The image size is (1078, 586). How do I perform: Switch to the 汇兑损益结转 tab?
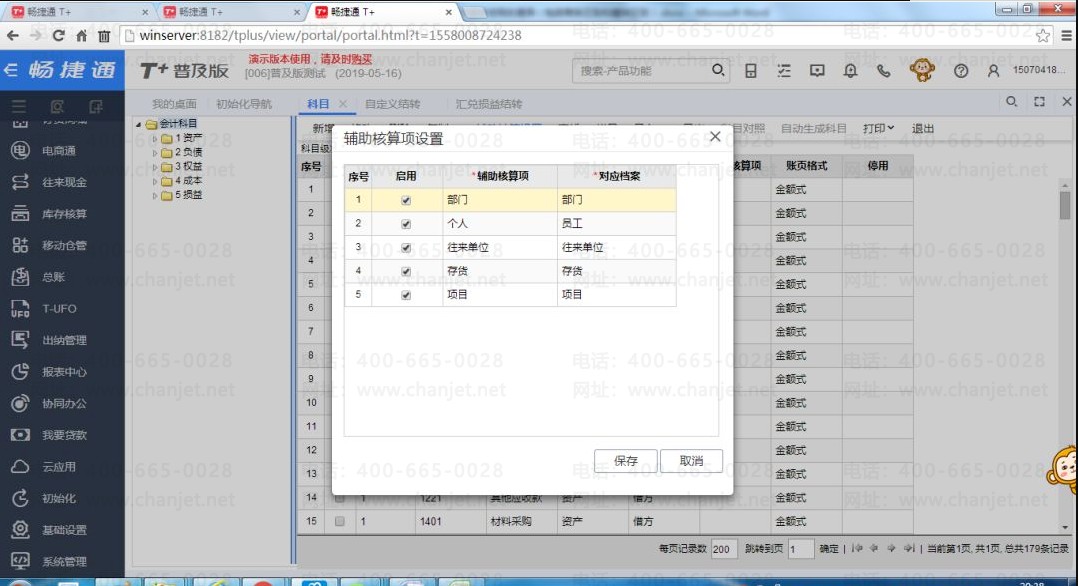488,104
